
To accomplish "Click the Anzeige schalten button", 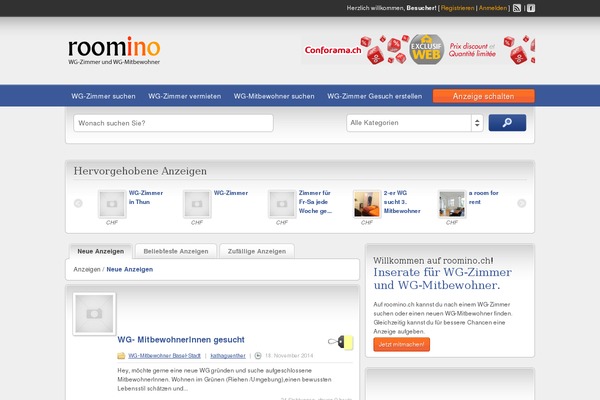I will click(x=484, y=96).
